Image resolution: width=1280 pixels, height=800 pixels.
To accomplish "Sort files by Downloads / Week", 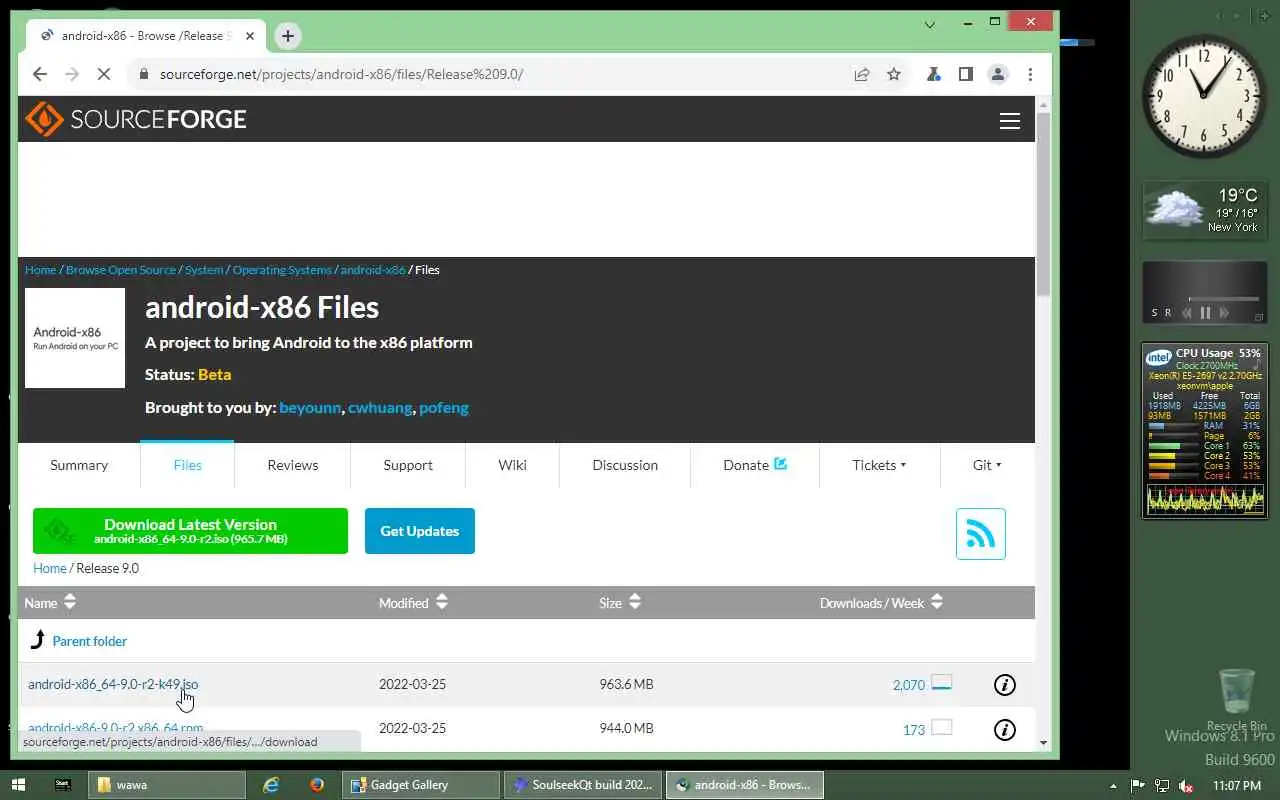I will [x=881, y=603].
